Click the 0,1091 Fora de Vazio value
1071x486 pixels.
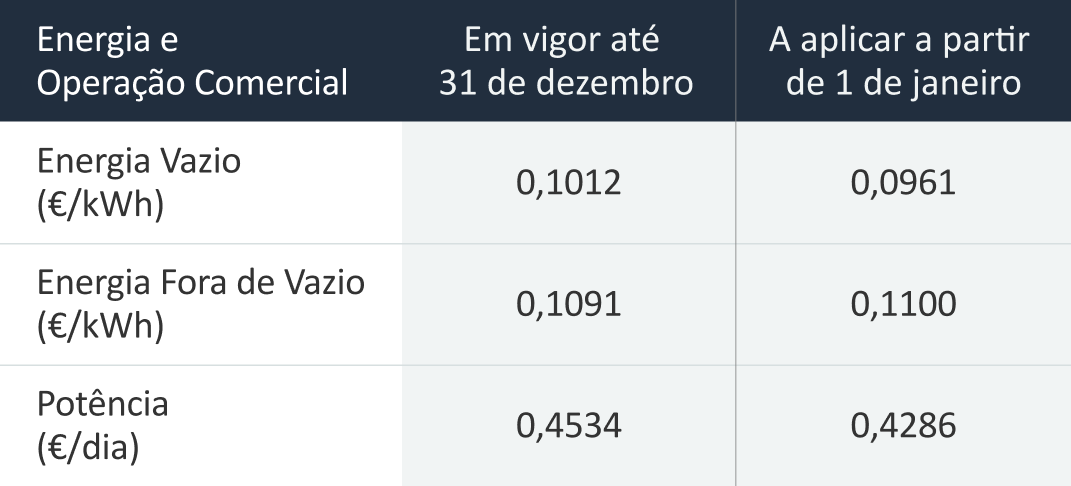point(569,304)
